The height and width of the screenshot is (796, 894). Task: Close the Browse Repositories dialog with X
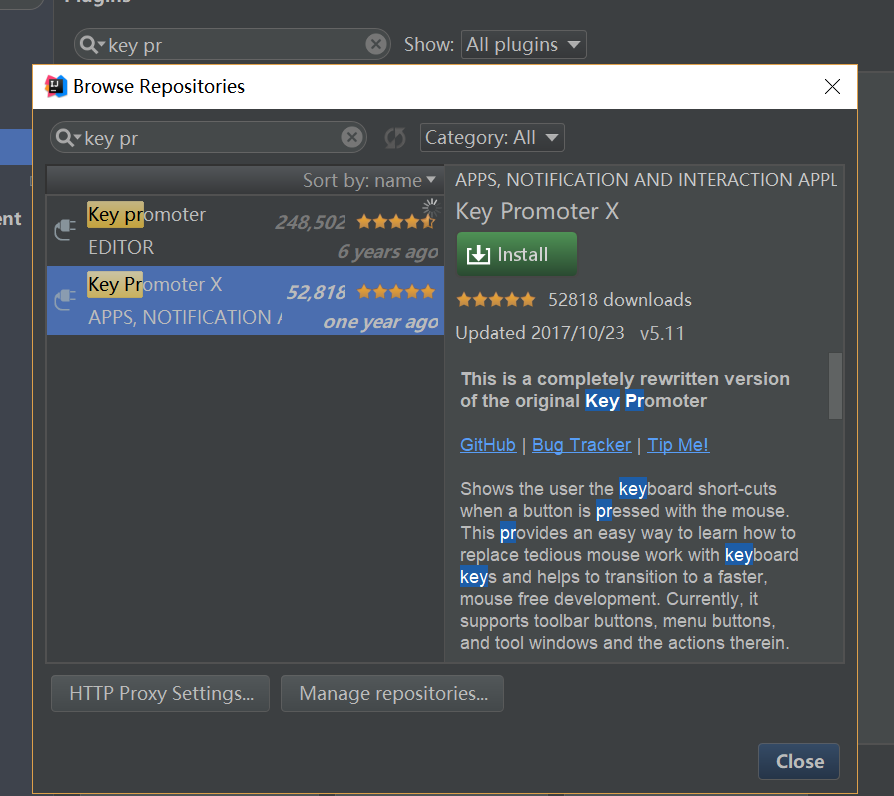click(x=832, y=87)
